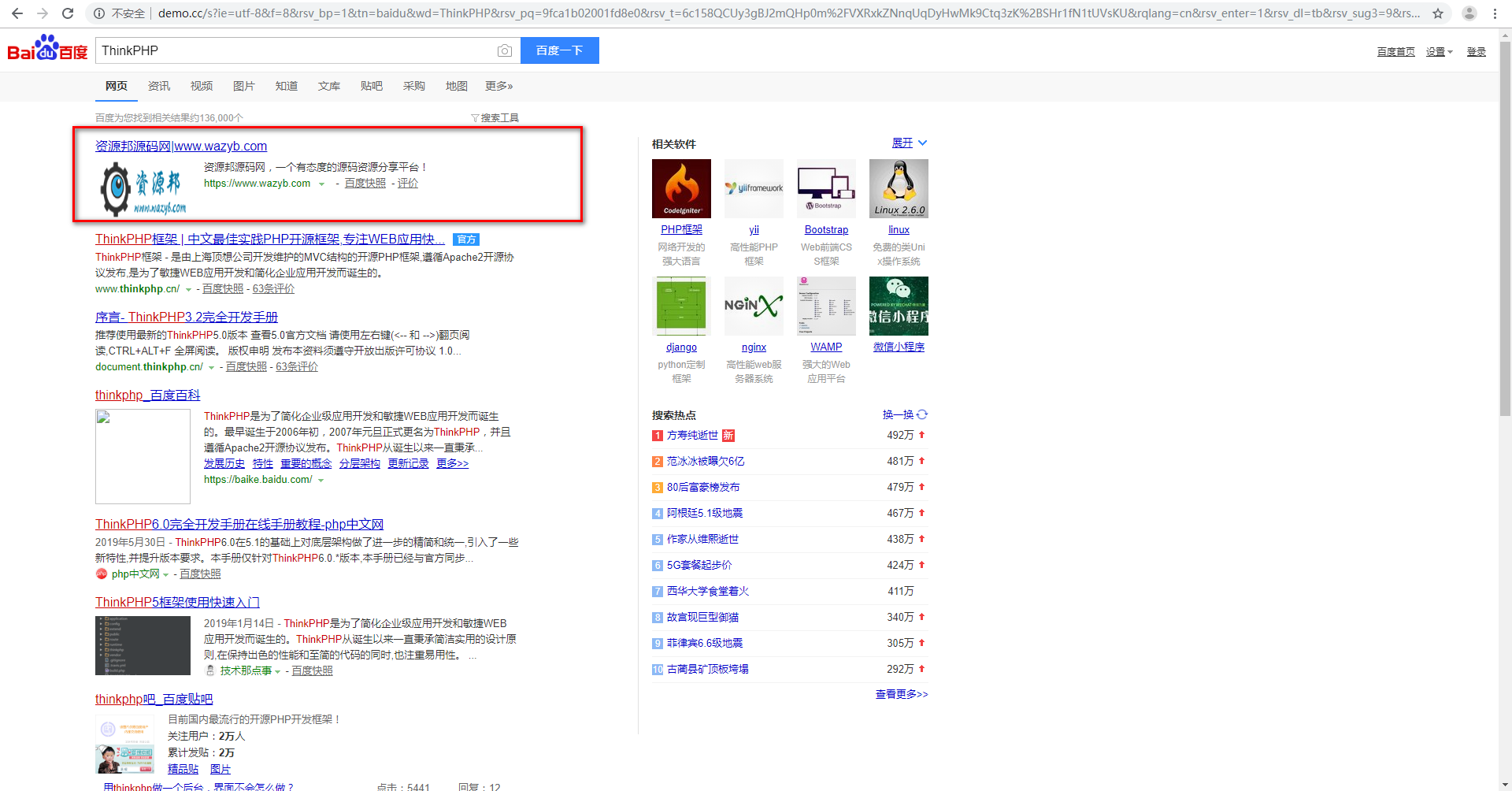Click the Baidu logo
The height and width of the screenshot is (791, 1512).
pyautogui.click(x=47, y=49)
